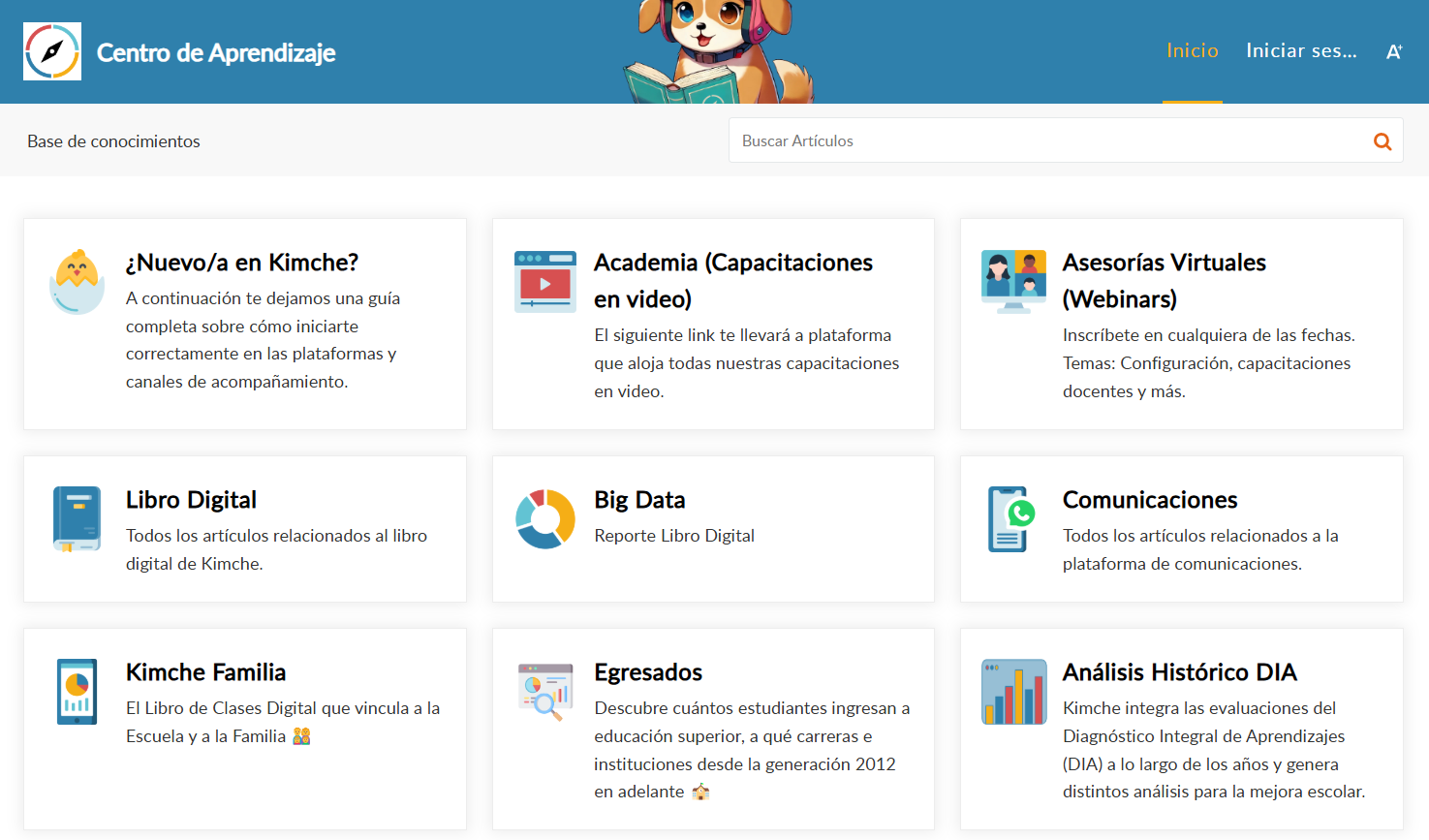Click the Big Data donut chart icon
Viewport: 1429px width, 840px height.
[x=545, y=519]
